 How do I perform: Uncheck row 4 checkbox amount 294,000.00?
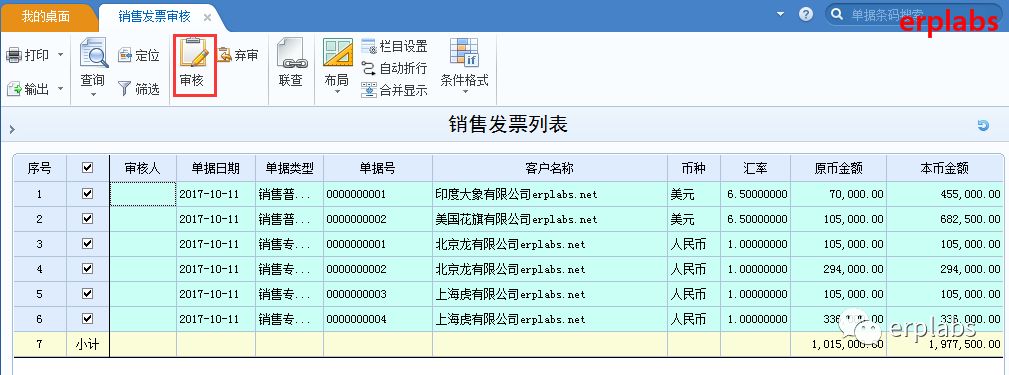click(88, 269)
